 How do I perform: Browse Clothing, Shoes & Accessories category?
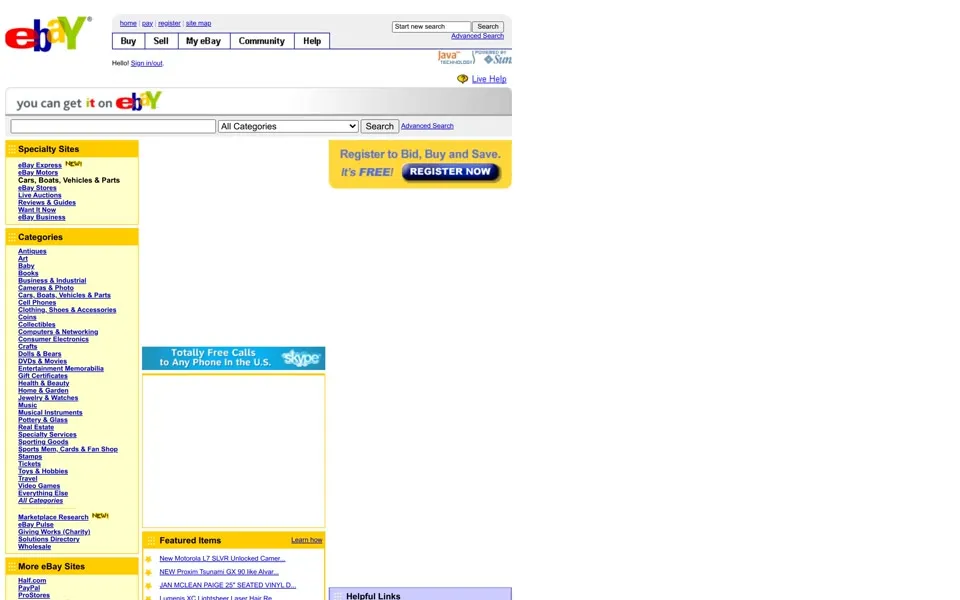[x=67, y=310]
